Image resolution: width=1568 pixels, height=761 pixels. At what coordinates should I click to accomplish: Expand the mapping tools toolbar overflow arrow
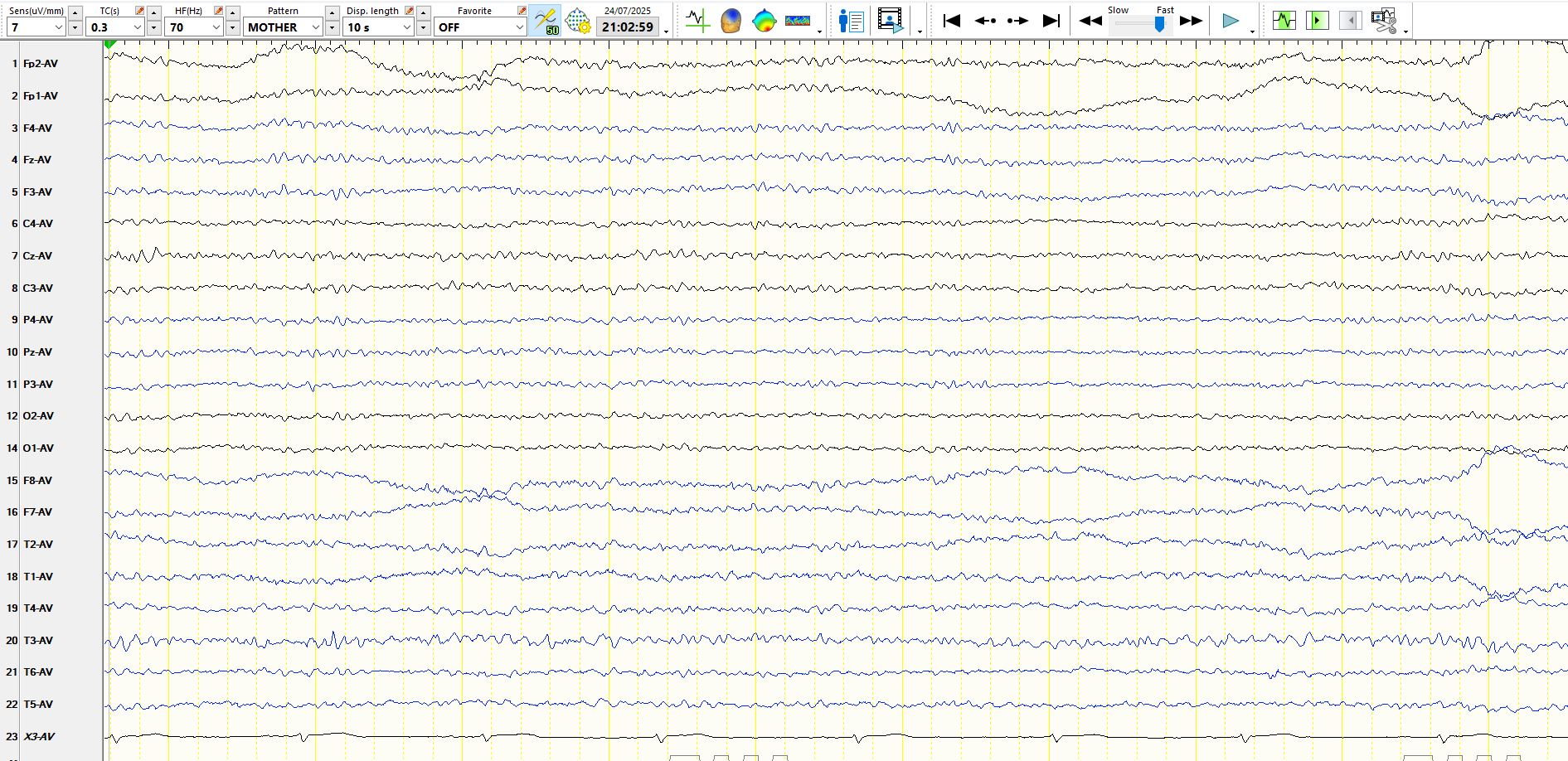tap(819, 32)
